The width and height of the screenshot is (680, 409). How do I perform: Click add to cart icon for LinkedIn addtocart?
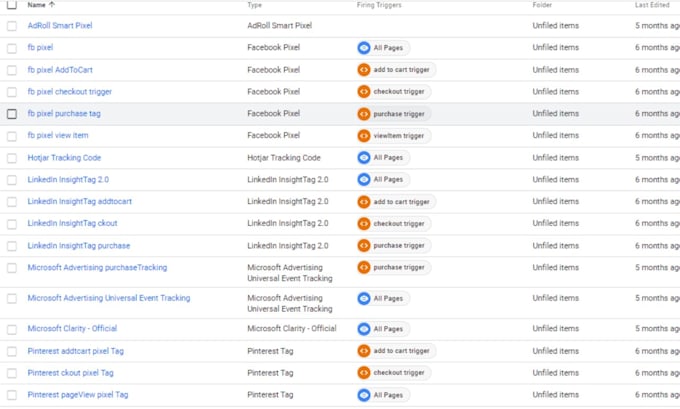point(364,202)
